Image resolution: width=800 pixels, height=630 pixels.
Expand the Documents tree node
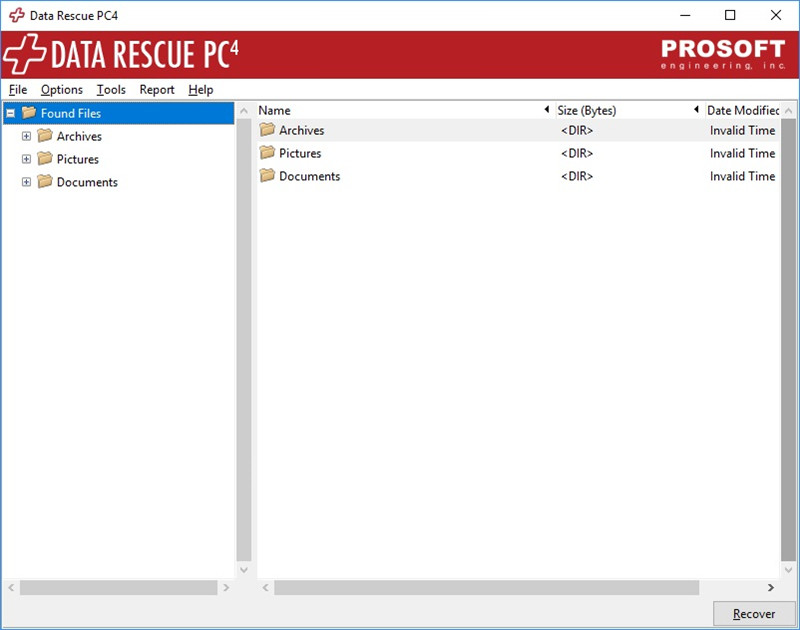pos(27,182)
